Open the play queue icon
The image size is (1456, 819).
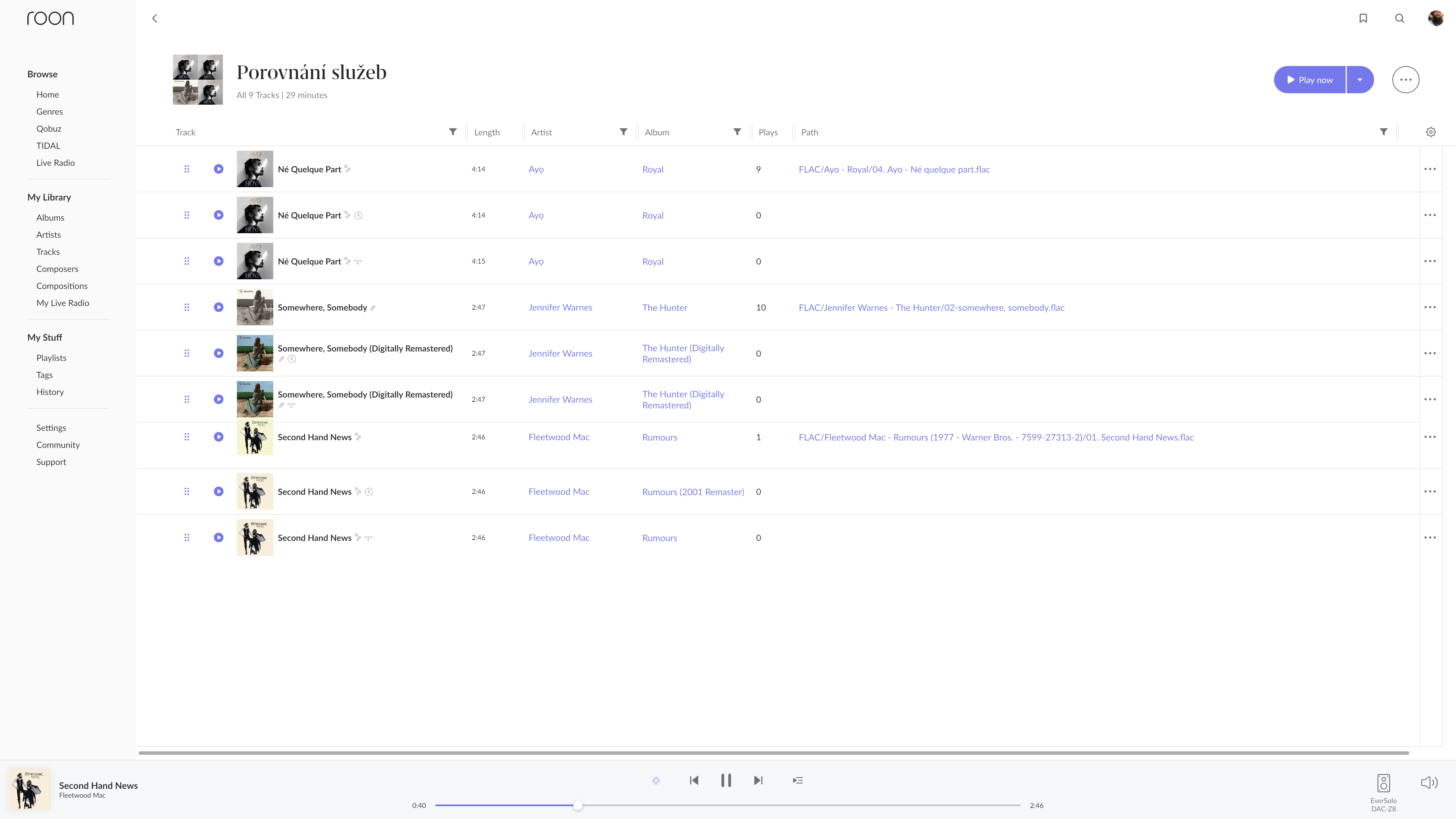coord(797,781)
